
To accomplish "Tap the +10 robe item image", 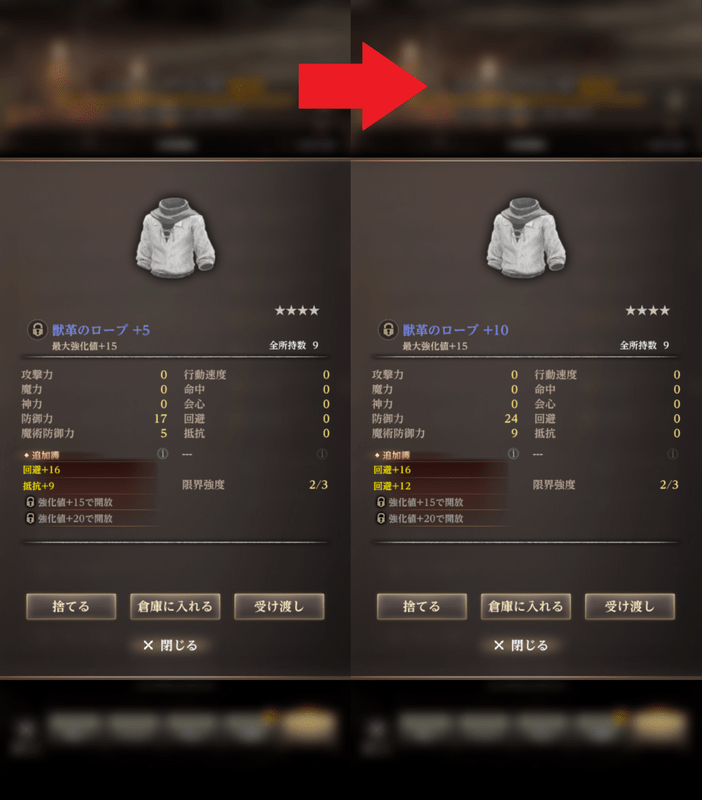I will (x=526, y=238).
